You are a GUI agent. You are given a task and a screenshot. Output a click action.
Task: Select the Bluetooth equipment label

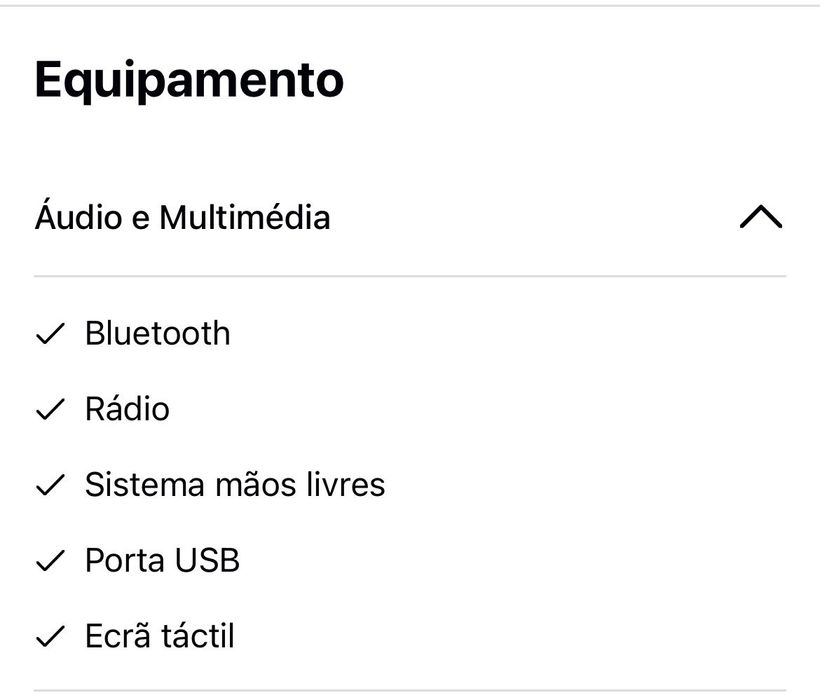coord(157,334)
